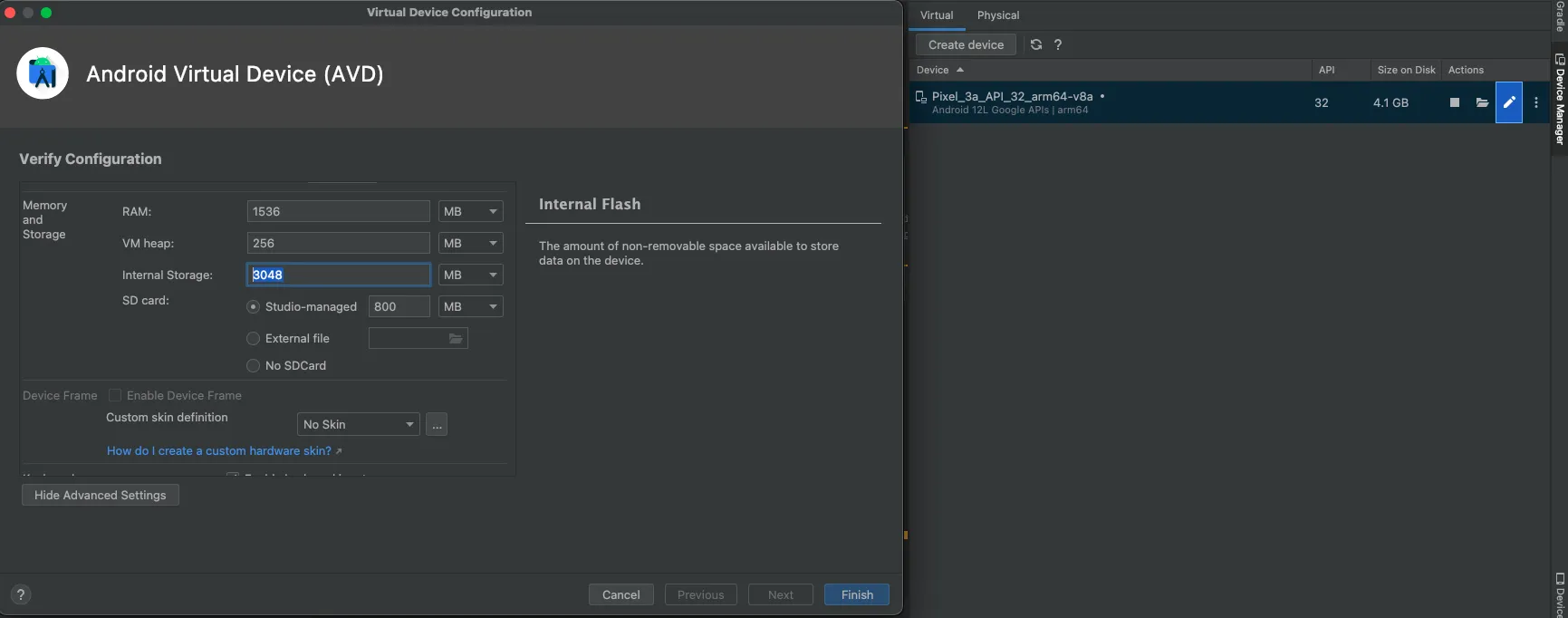Click the pencil edit device icon

(1509, 102)
